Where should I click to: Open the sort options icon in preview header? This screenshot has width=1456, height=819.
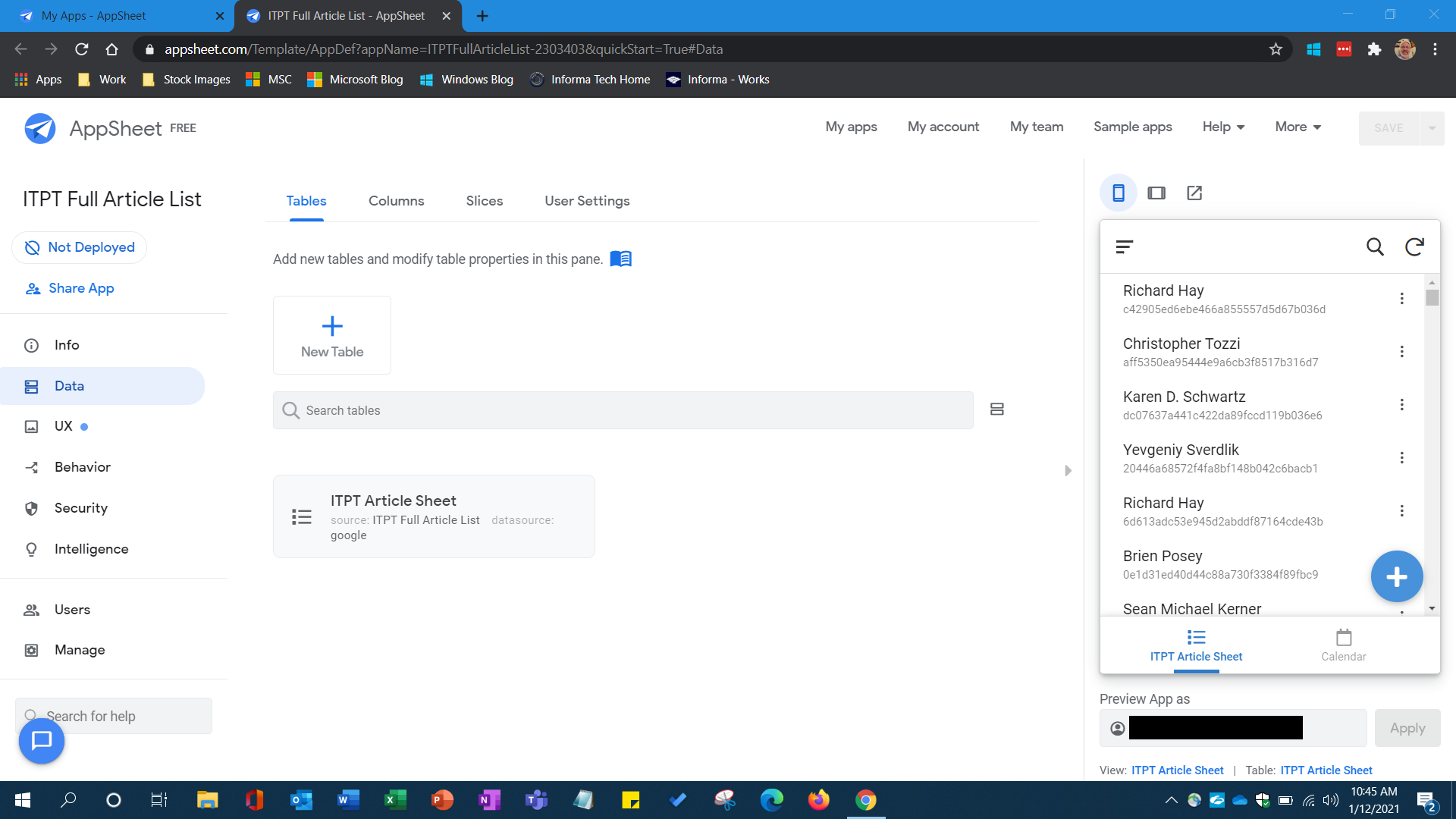1125,246
